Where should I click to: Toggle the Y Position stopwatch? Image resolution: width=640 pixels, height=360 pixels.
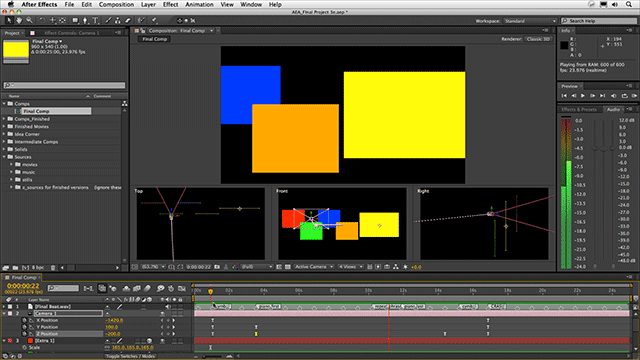point(24,327)
